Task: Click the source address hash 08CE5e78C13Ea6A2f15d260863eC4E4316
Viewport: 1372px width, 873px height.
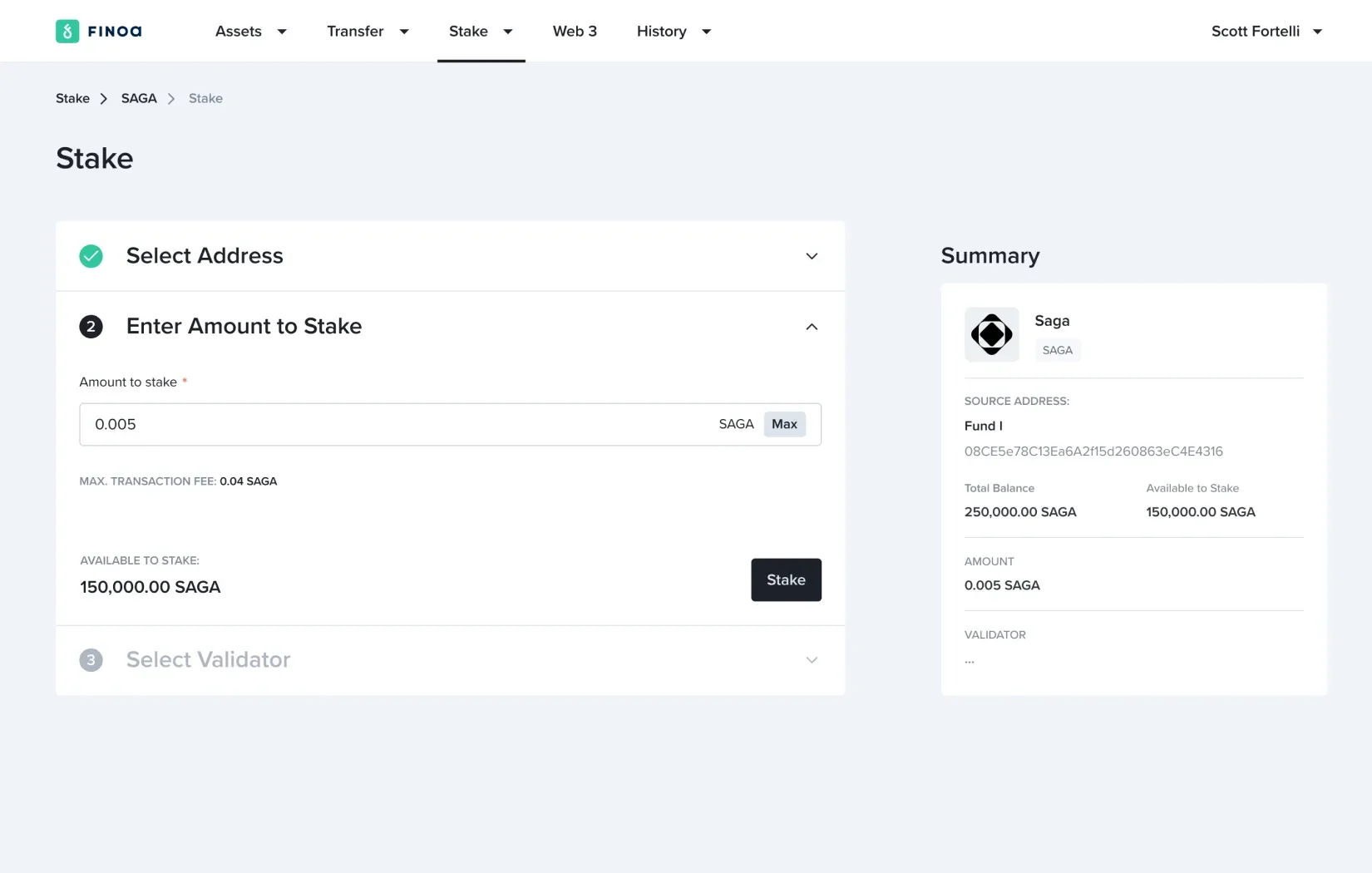Action: click(1093, 451)
